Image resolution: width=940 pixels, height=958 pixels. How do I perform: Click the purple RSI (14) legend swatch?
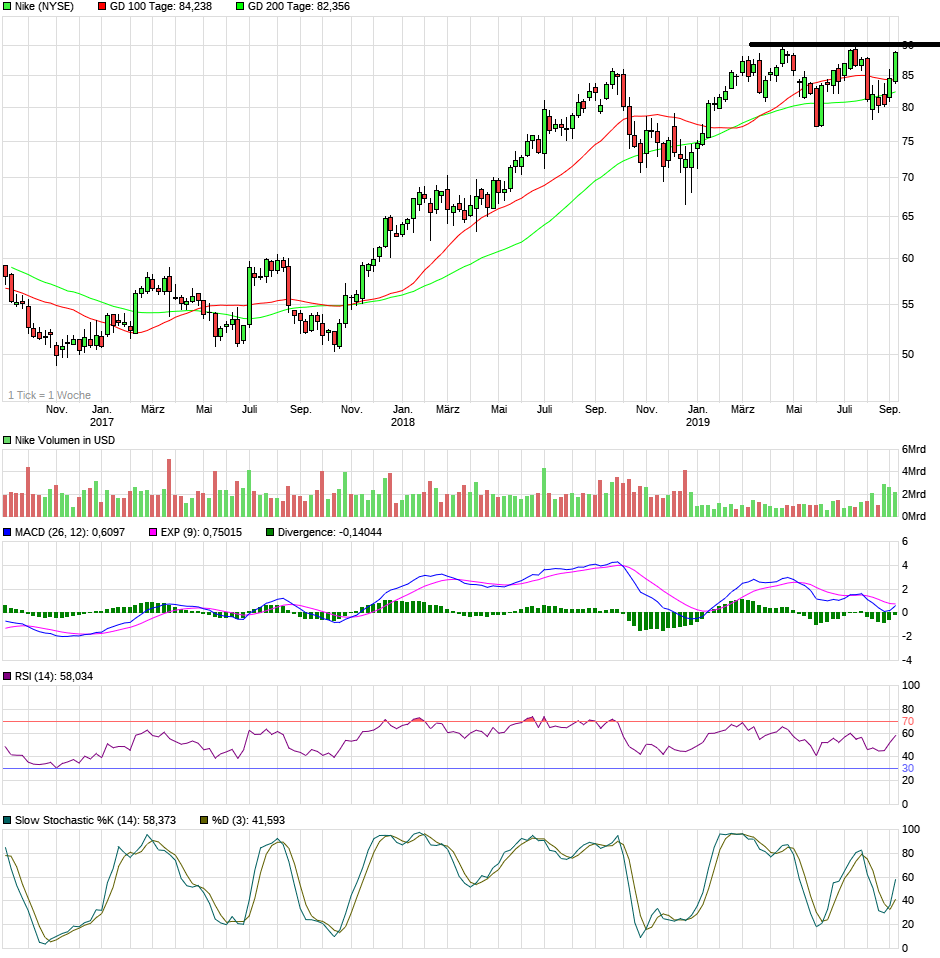tap(7, 676)
